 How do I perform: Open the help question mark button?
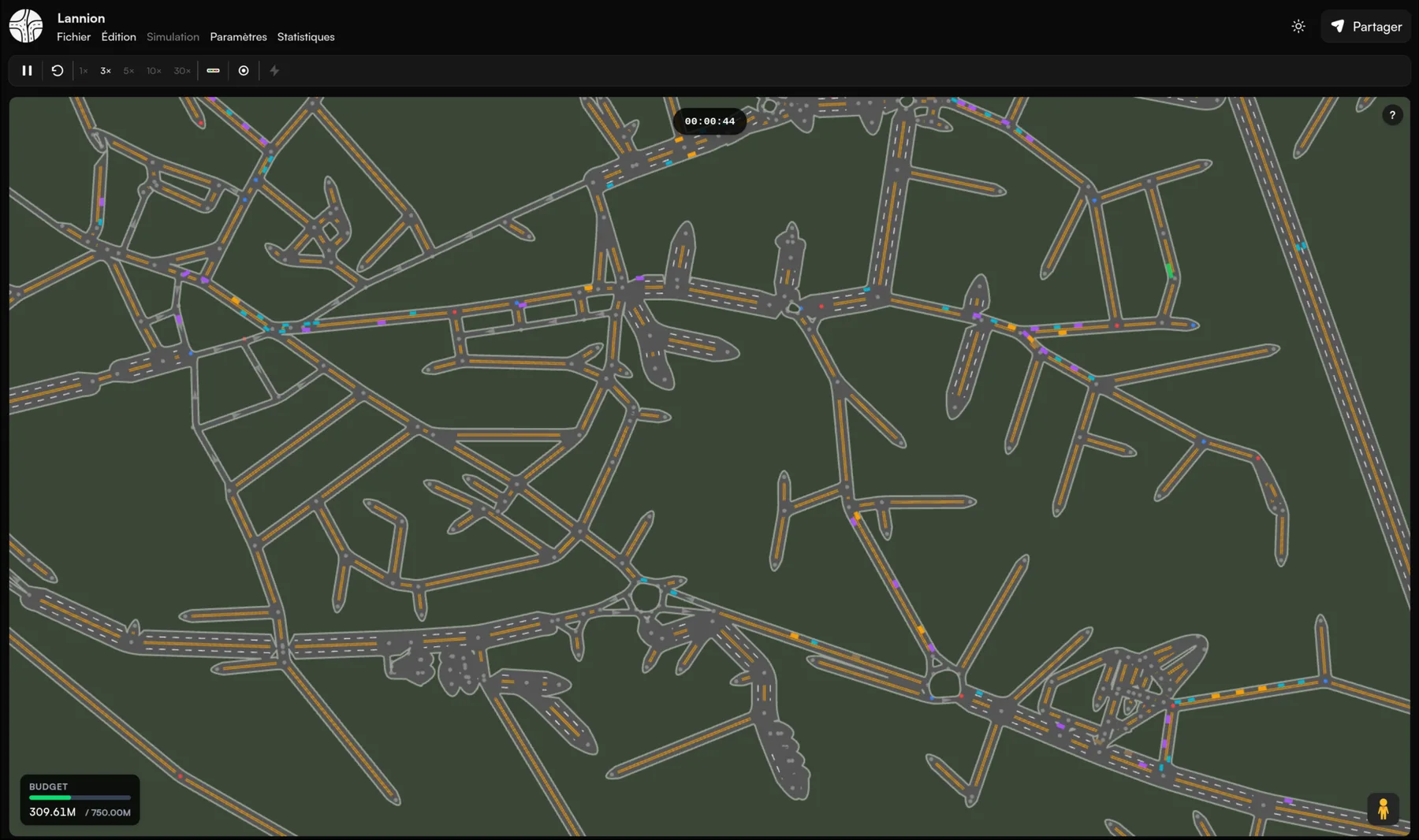(x=1392, y=115)
